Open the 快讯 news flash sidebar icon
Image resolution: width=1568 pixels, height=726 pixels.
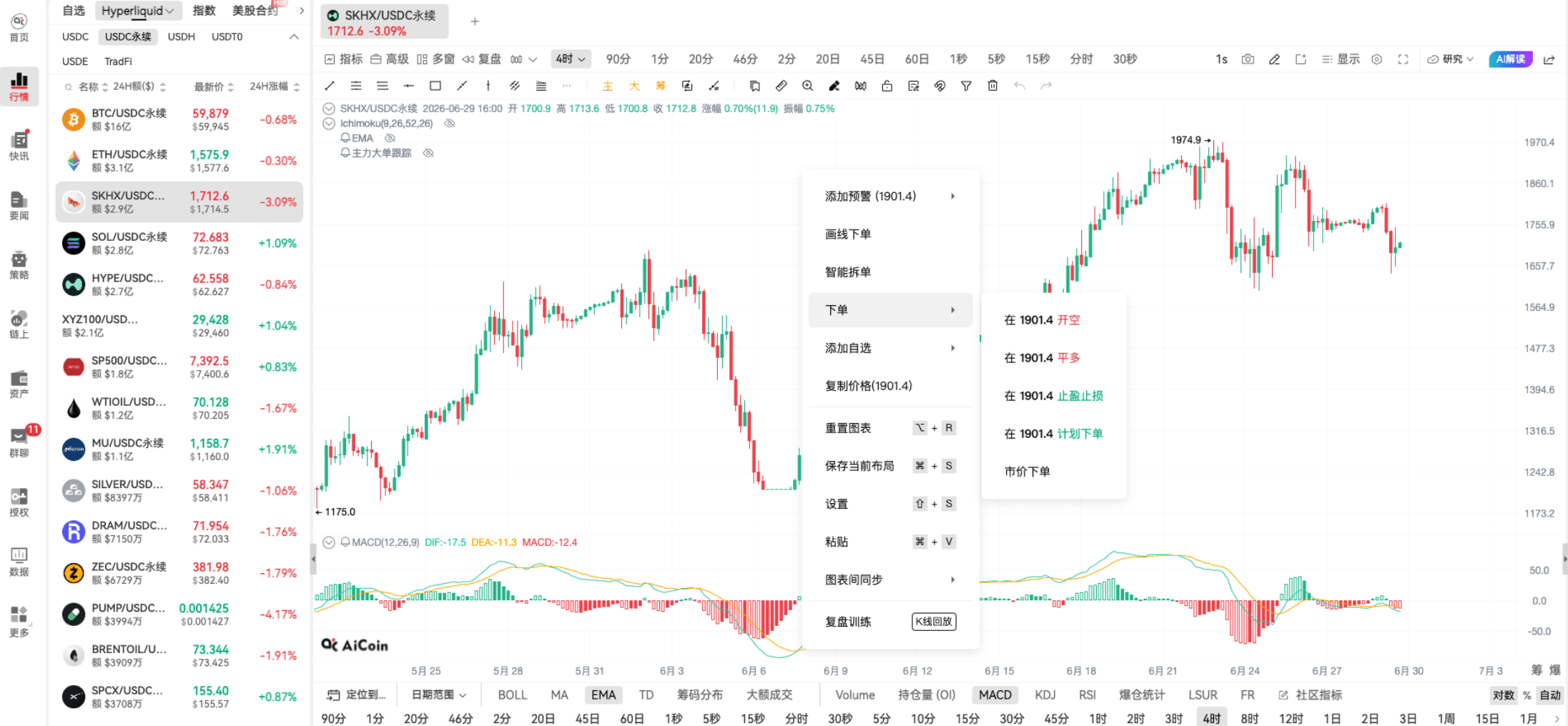pos(19,146)
